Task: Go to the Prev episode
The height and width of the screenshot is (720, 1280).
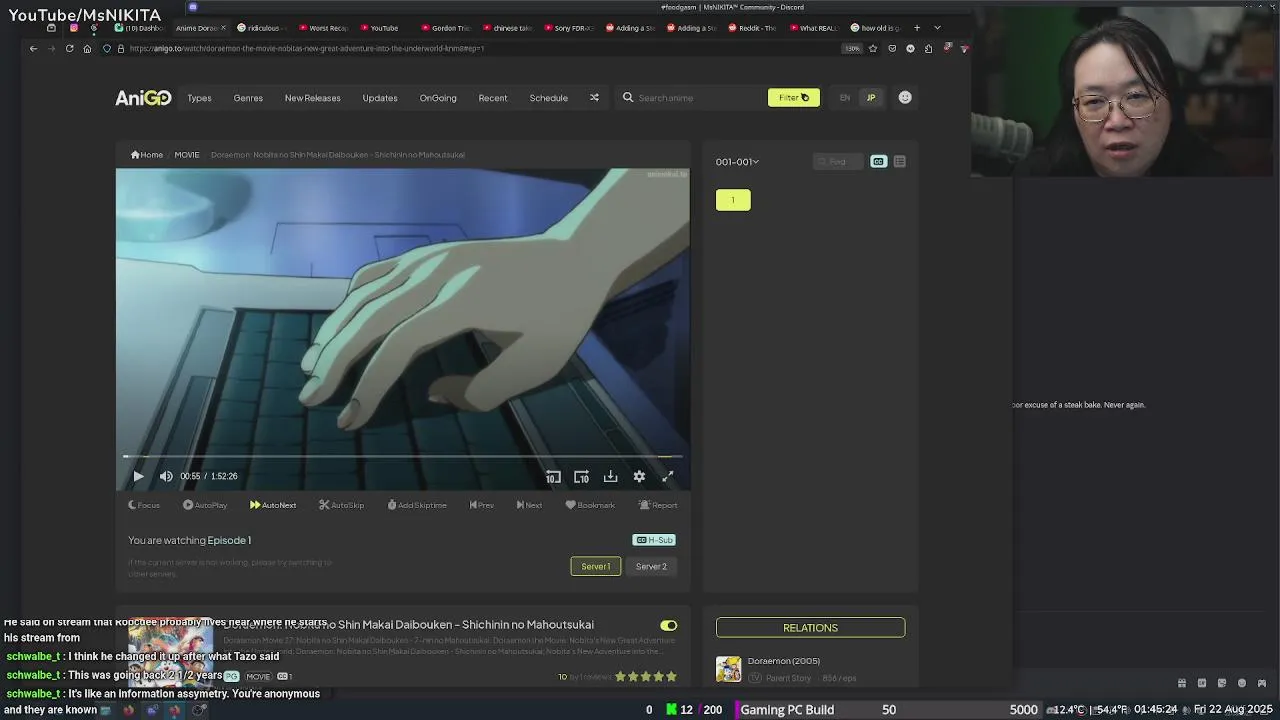Action: coord(482,505)
